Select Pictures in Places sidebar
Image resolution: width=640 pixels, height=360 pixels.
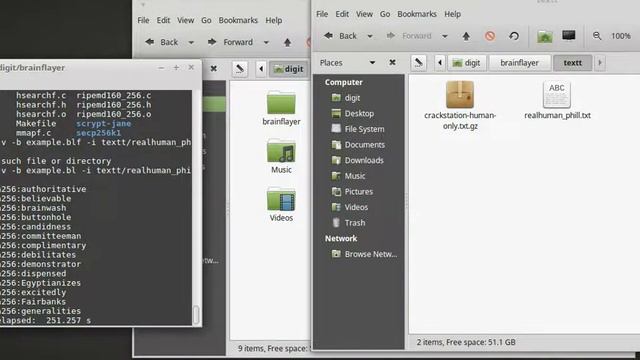coord(359,191)
